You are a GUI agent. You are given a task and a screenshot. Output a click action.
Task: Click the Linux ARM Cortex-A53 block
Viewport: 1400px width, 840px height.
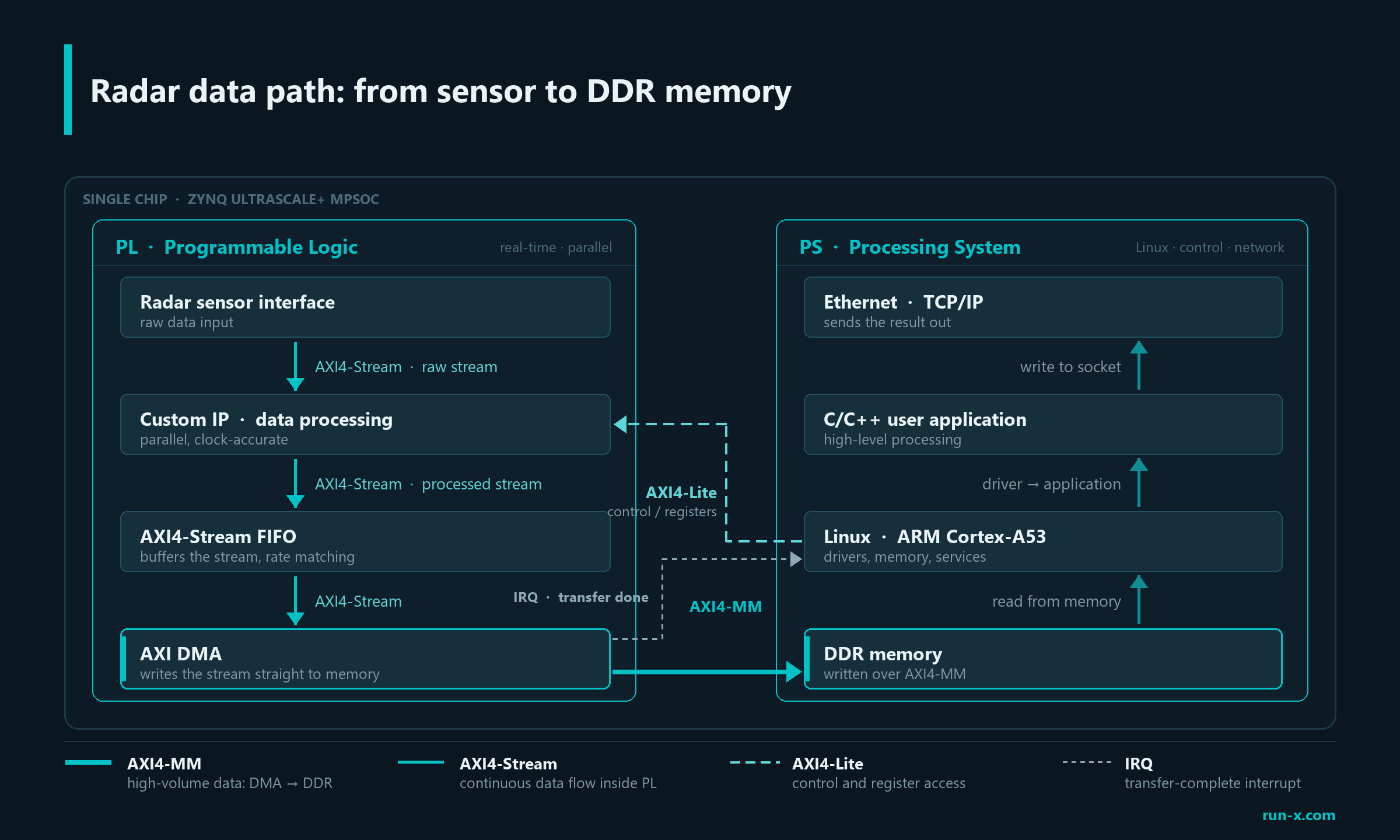(1043, 542)
